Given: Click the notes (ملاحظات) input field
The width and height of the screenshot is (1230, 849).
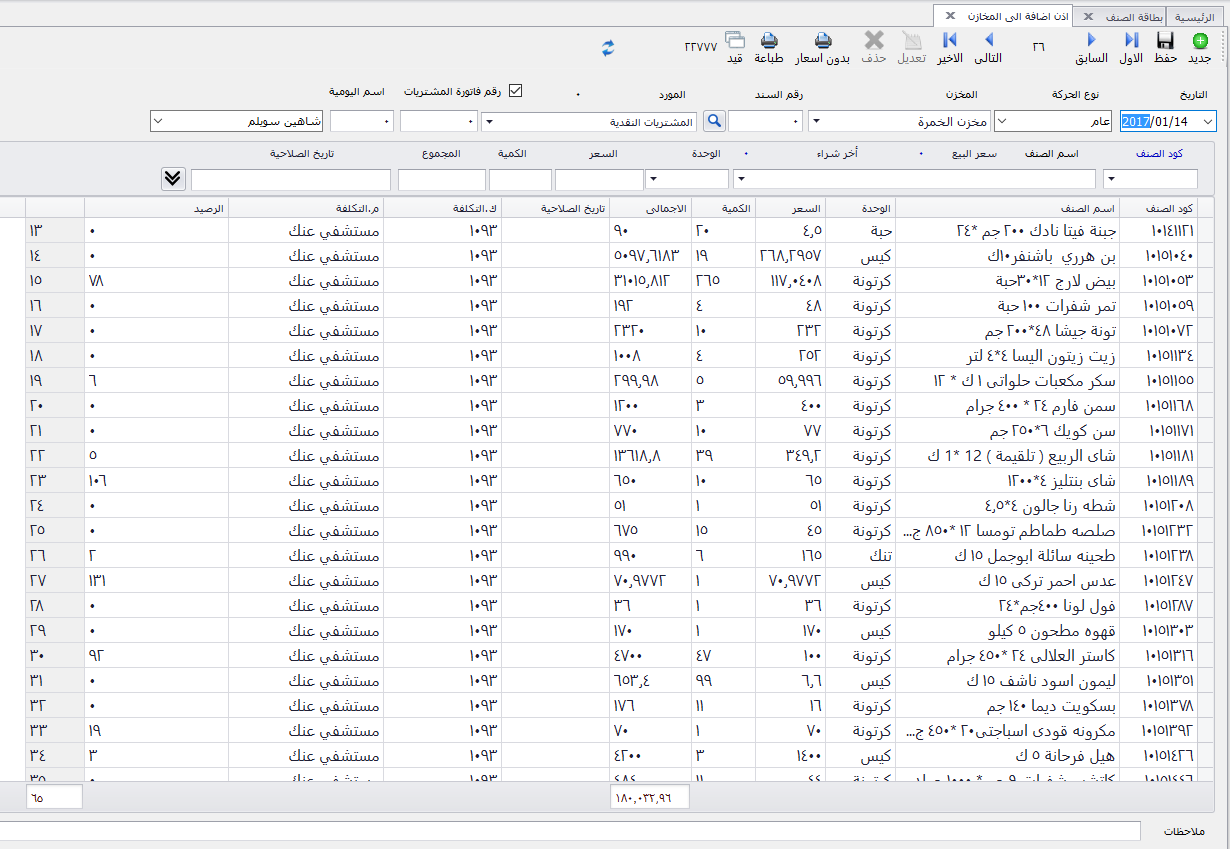Looking at the screenshot, I should [570, 831].
